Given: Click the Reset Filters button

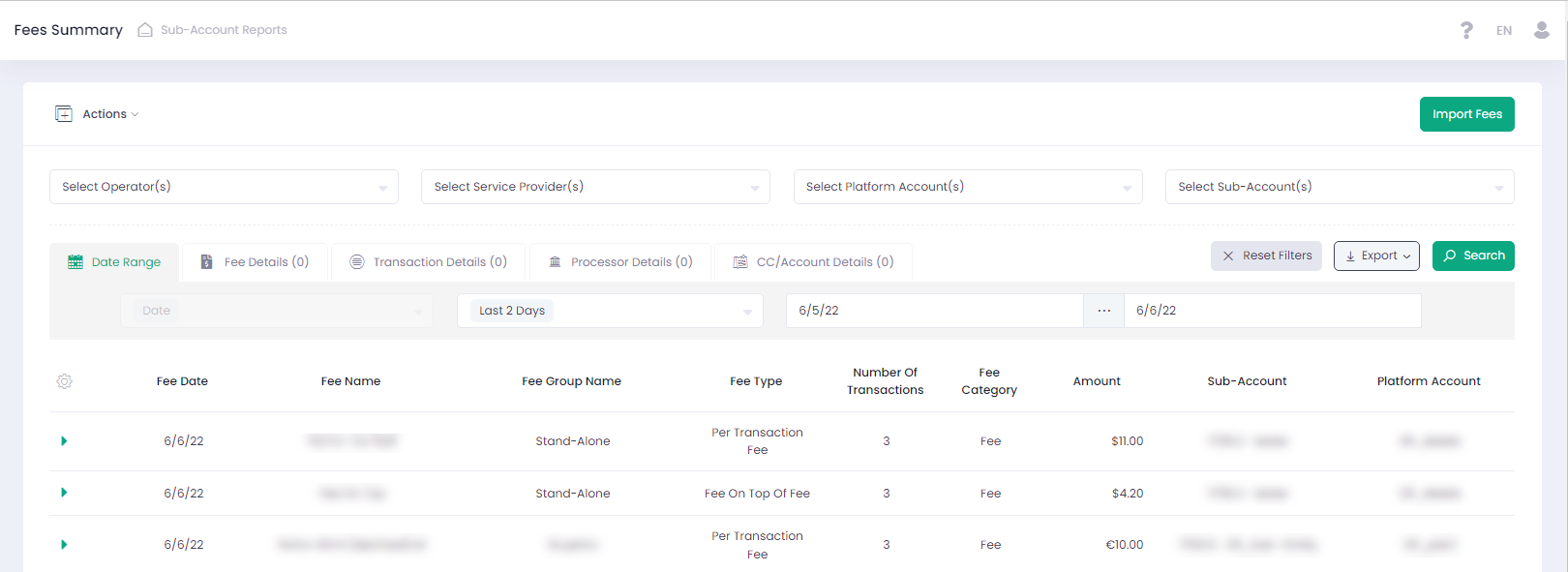Looking at the screenshot, I should click(x=1266, y=256).
